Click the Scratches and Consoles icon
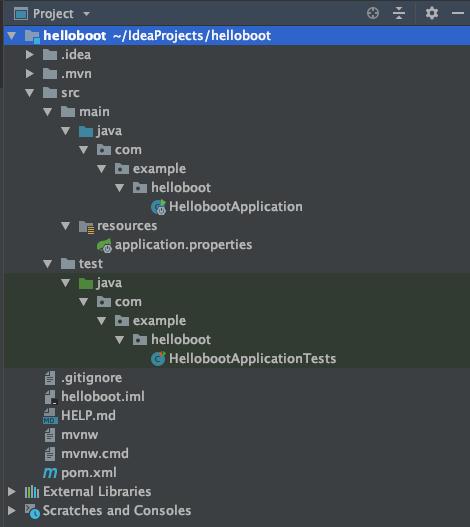 pos(32,511)
